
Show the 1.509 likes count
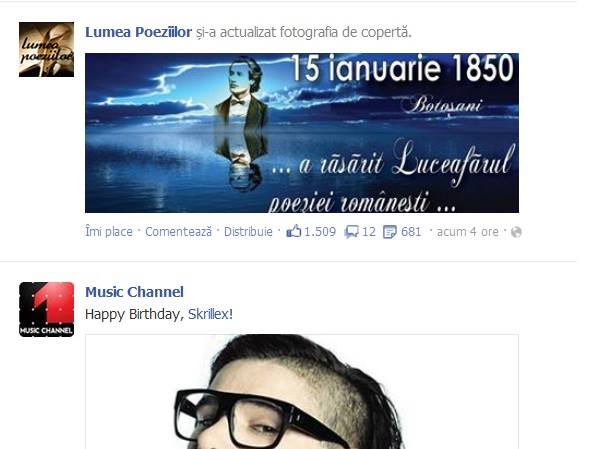320,232
